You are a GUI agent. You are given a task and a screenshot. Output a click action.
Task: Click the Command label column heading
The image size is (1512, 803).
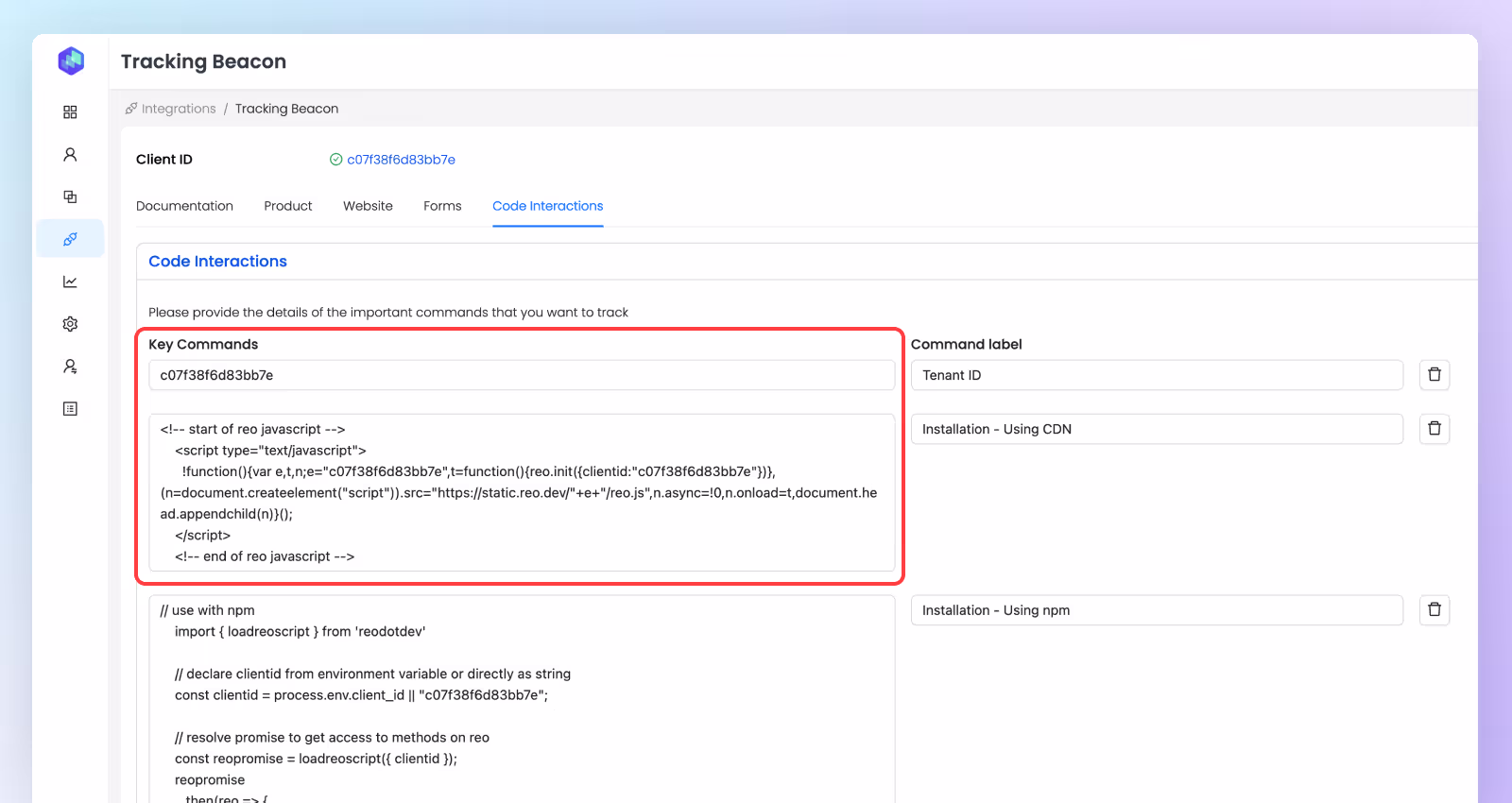[966, 345]
